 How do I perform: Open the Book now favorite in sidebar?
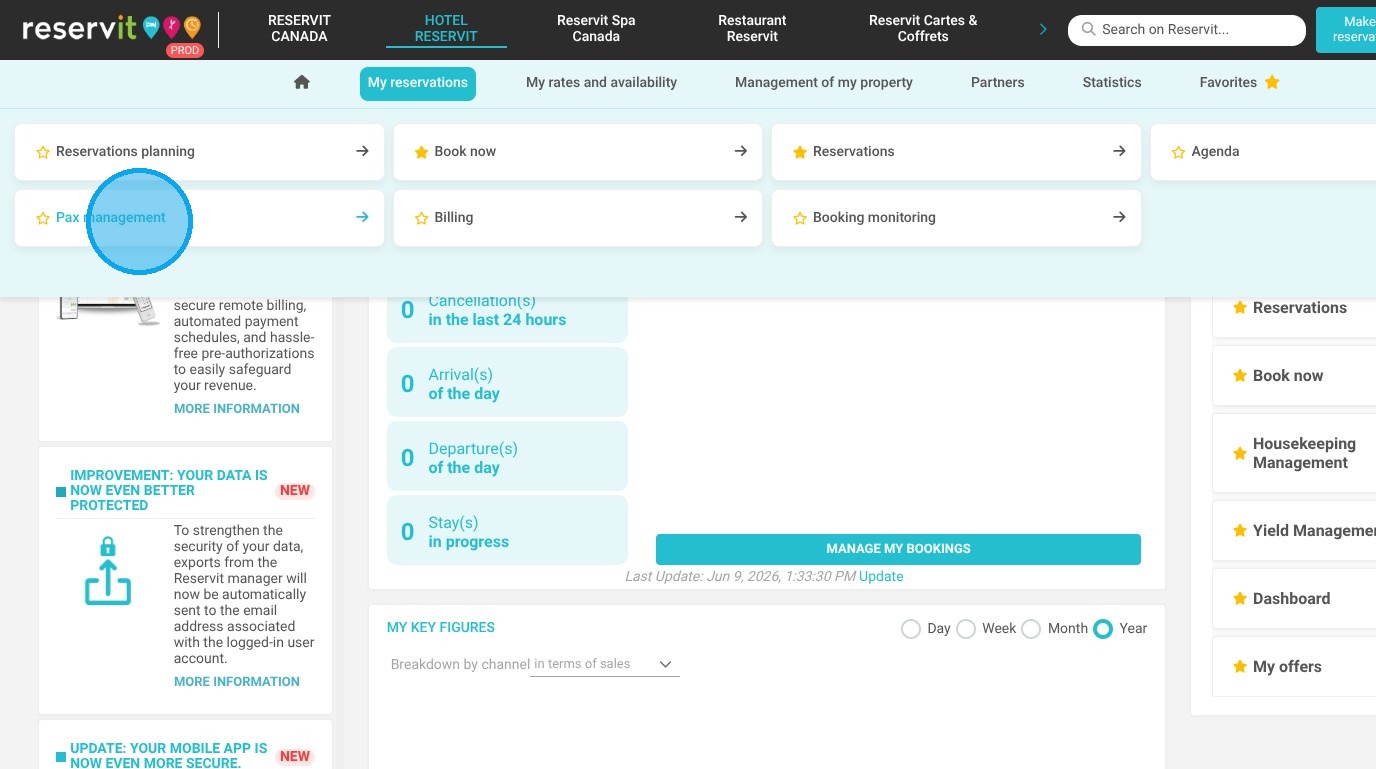[x=1294, y=376]
